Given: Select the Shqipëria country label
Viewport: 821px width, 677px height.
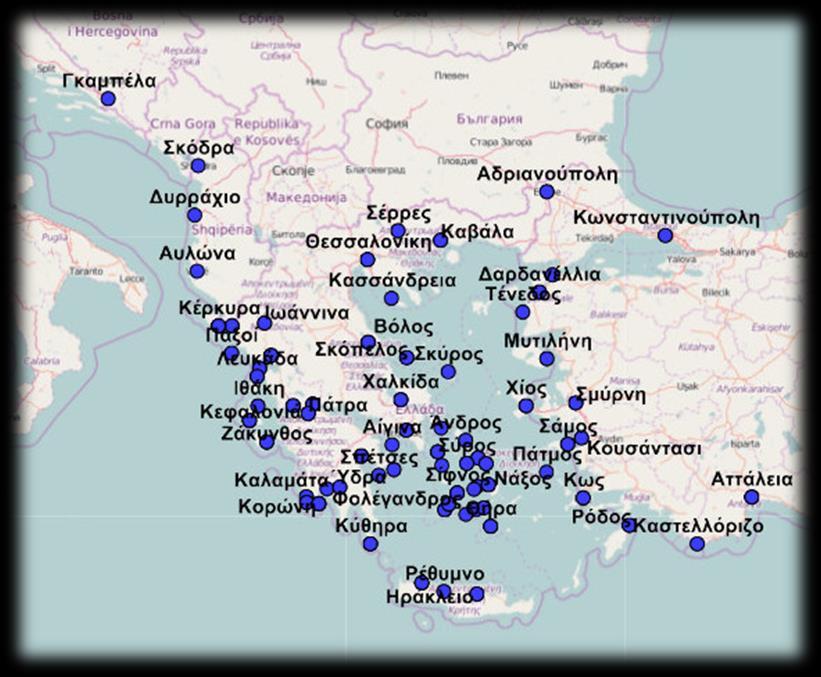Looking at the screenshot, I should click(222, 230).
